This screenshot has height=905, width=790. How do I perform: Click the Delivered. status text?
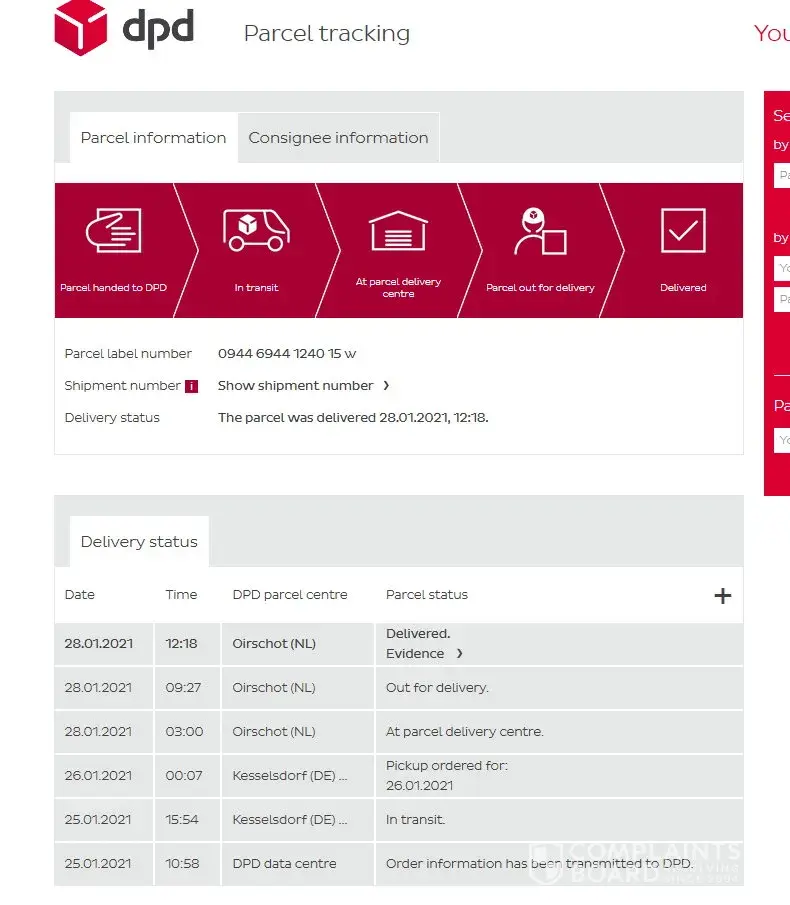point(418,634)
